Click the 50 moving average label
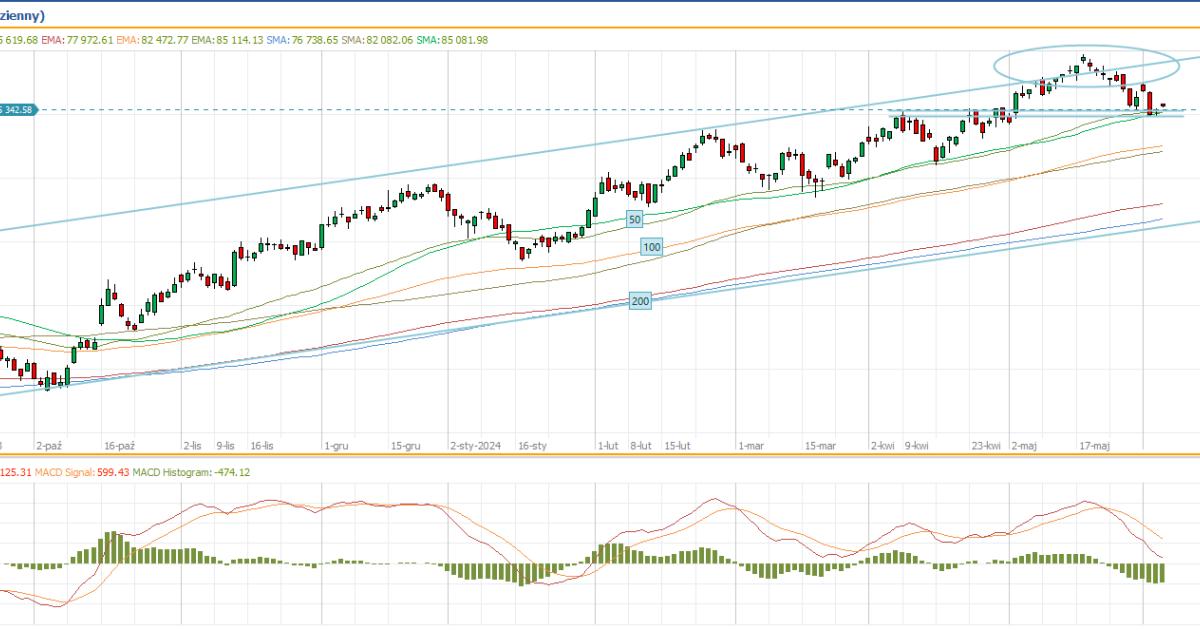This screenshot has height=630, width=1200. click(634, 218)
